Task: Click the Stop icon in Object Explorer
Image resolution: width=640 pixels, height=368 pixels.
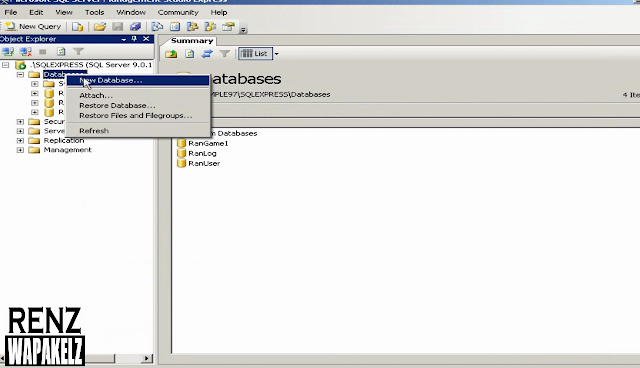Action: click(42, 51)
